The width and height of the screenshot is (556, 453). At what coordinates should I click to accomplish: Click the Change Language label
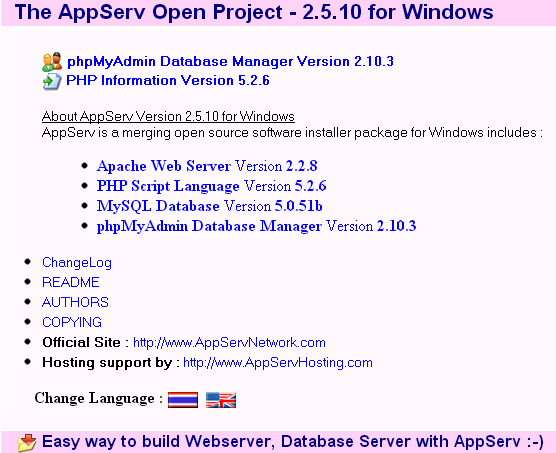tap(99, 398)
